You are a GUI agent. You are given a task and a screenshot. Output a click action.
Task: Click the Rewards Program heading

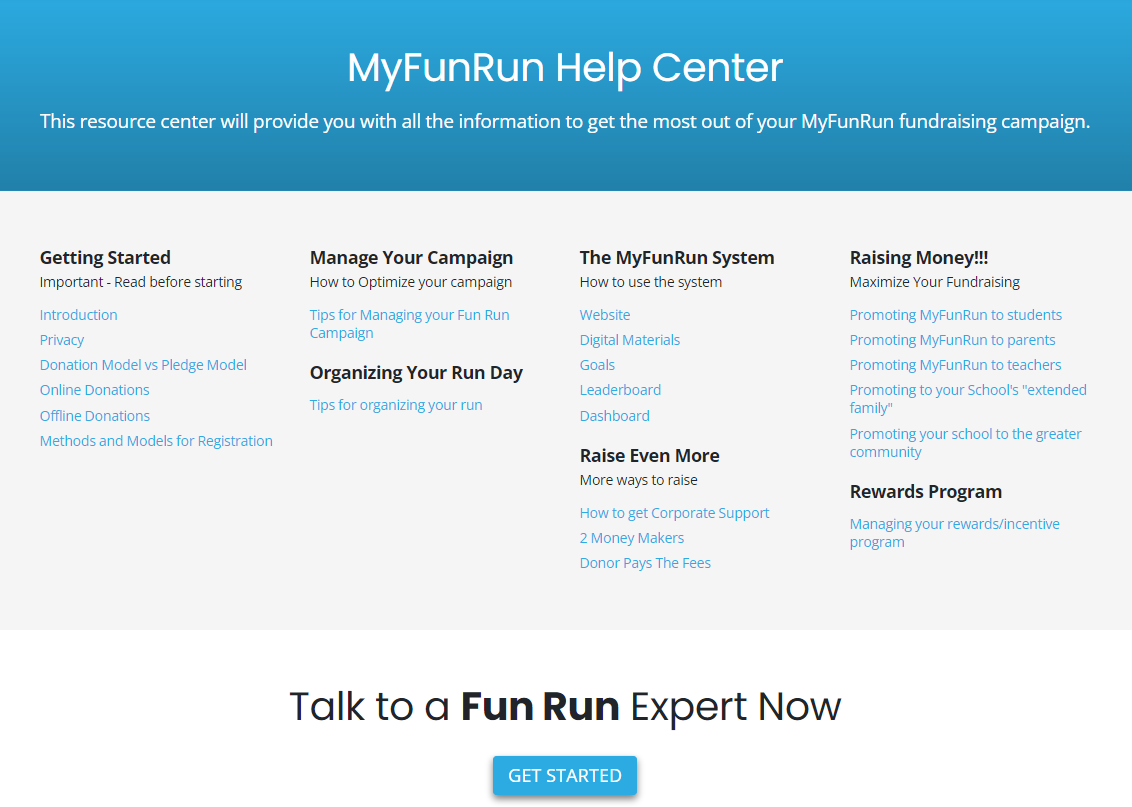click(926, 492)
